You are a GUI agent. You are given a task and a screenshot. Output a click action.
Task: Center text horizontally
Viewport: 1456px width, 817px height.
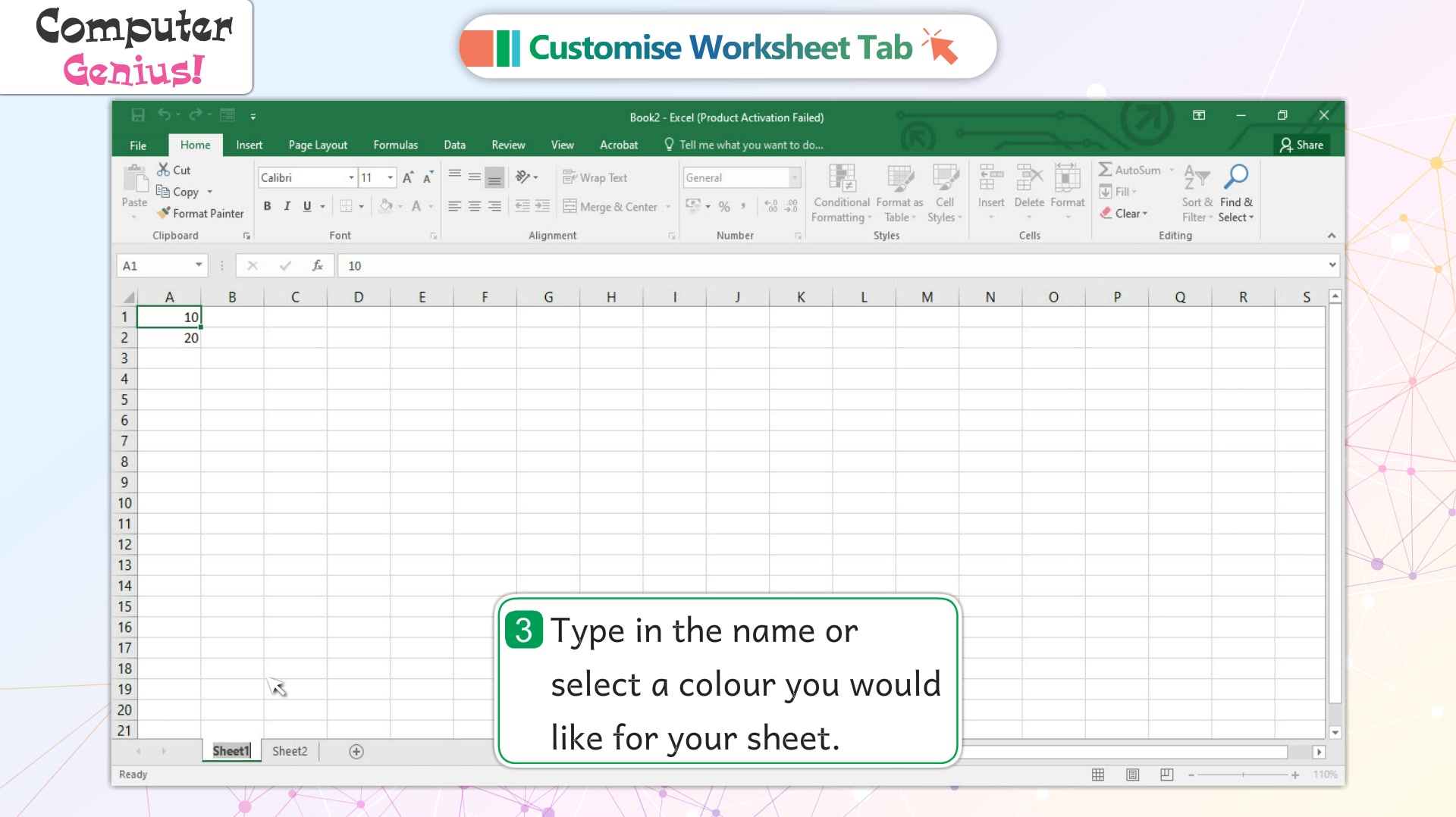click(474, 206)
